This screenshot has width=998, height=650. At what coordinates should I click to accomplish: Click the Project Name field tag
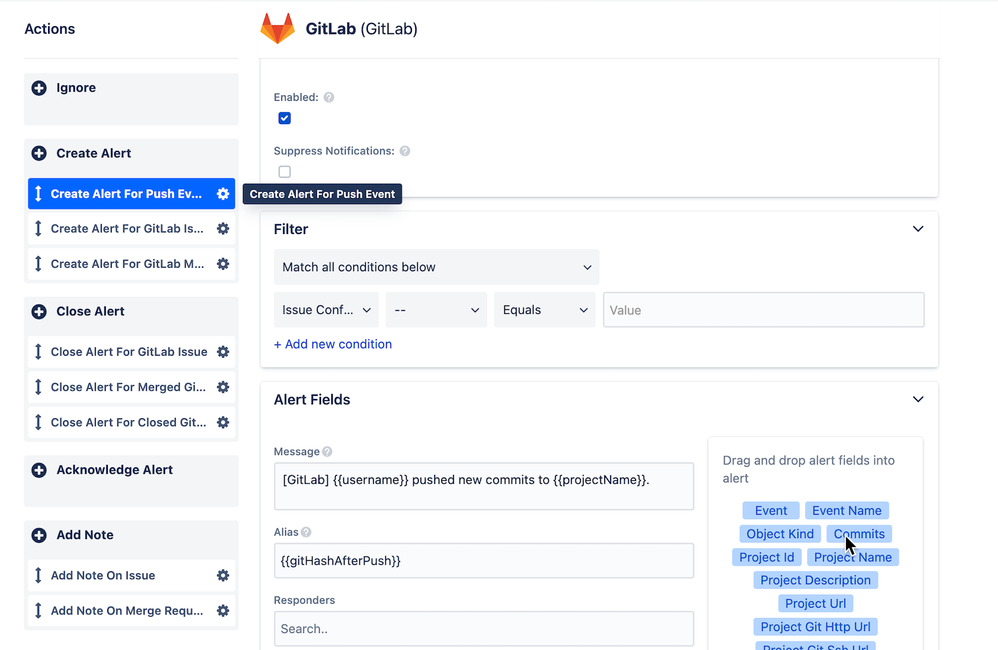click(853, 557)
